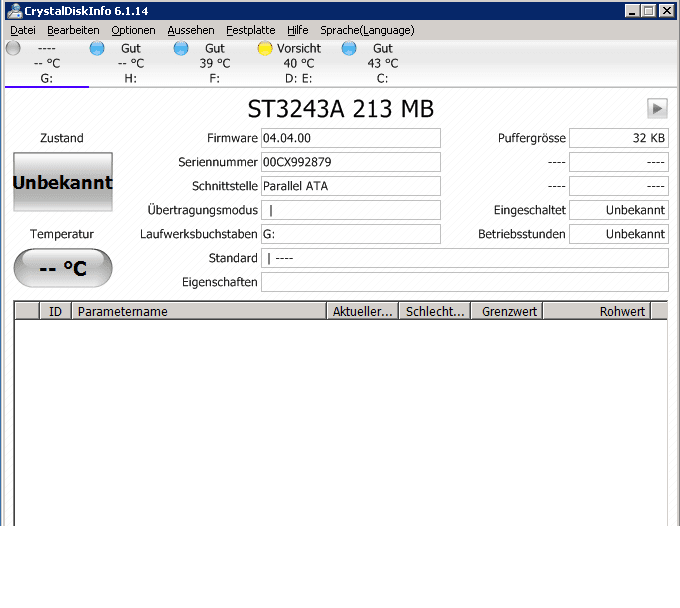Click the -- °C temperature button
Screen dimensions: 680x608
point(63,268)
